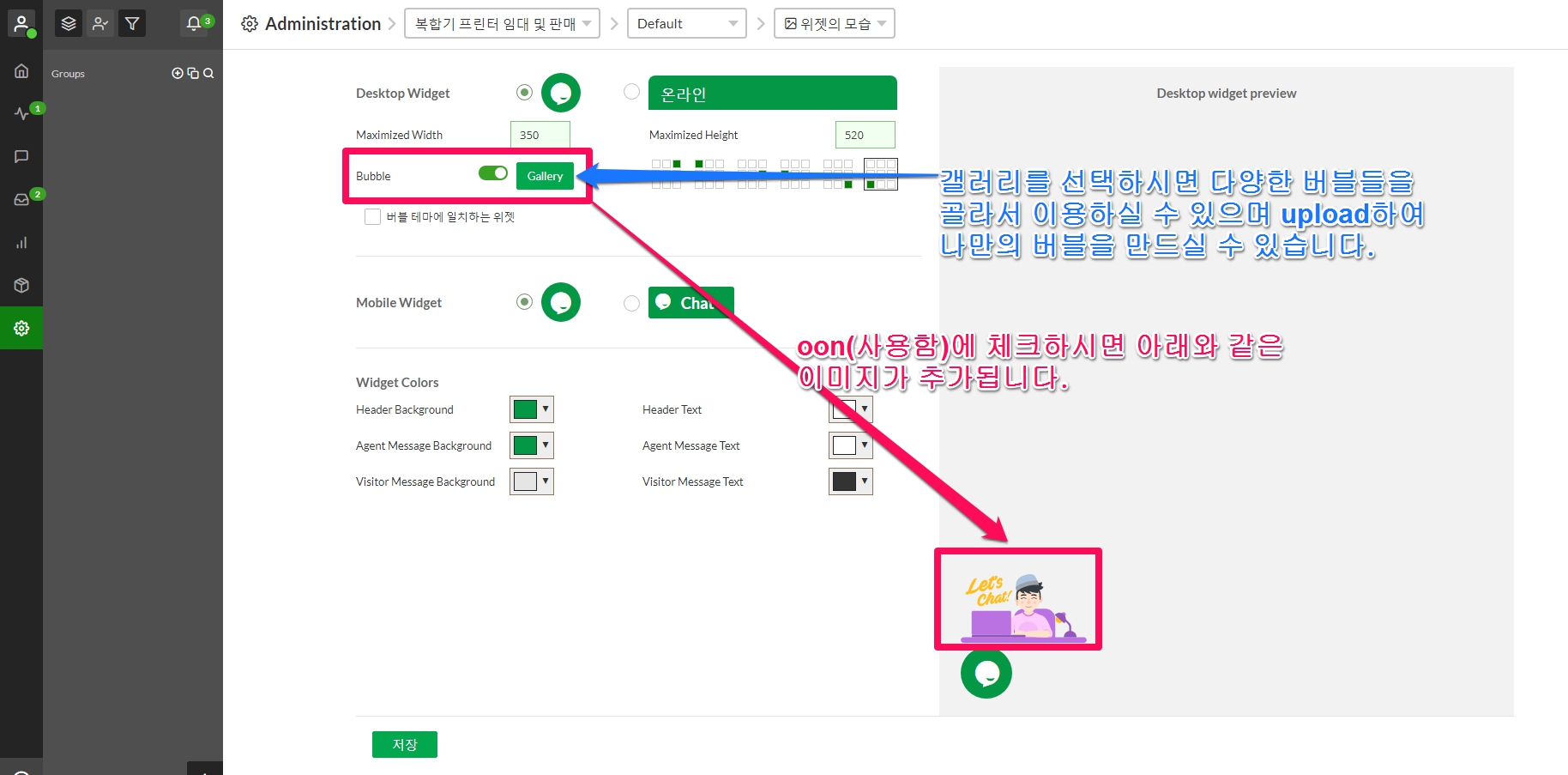Check the 버블 테마에 일치하는 위젯 checkbox
Image resolution: width=1568 pixels, height=775 pixels.
[x=372, y=217]
